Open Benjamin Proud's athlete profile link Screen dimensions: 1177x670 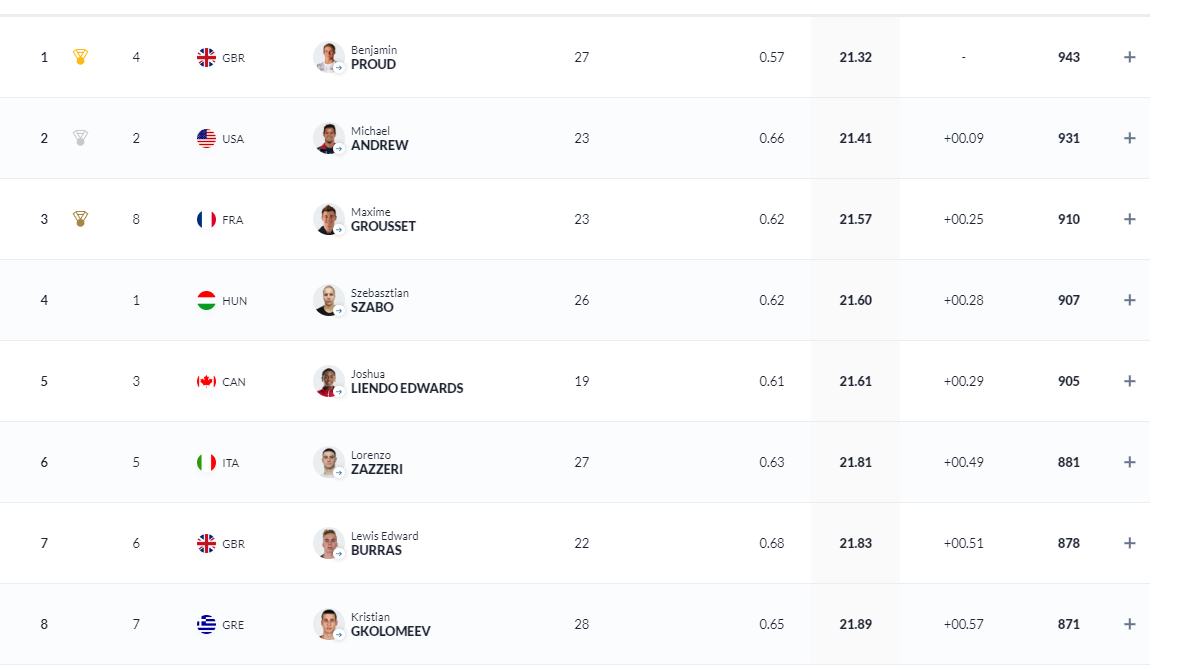click(373, 64)
